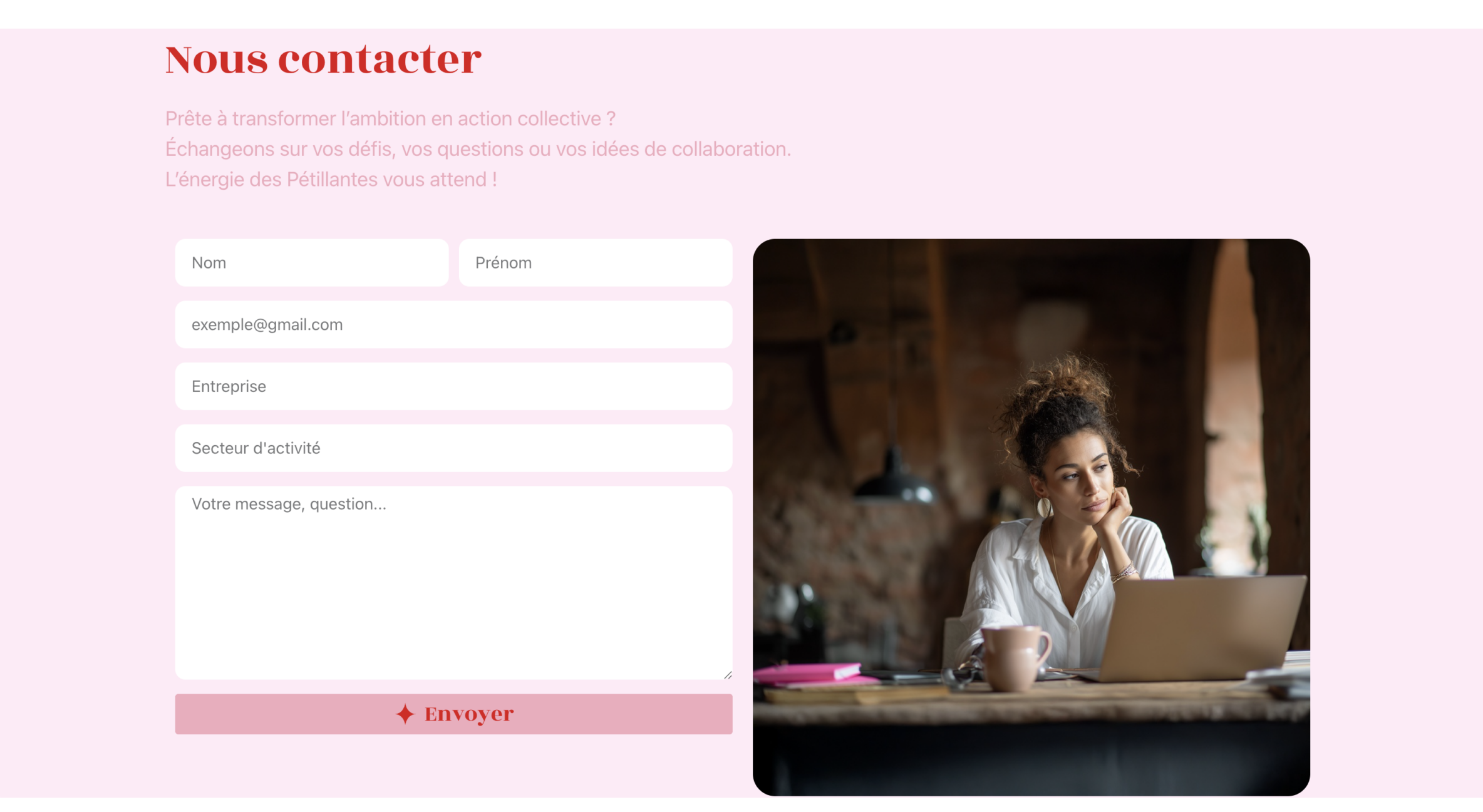Select the Secteur d'activité field
1483x812 pixels.
point(454,448)
